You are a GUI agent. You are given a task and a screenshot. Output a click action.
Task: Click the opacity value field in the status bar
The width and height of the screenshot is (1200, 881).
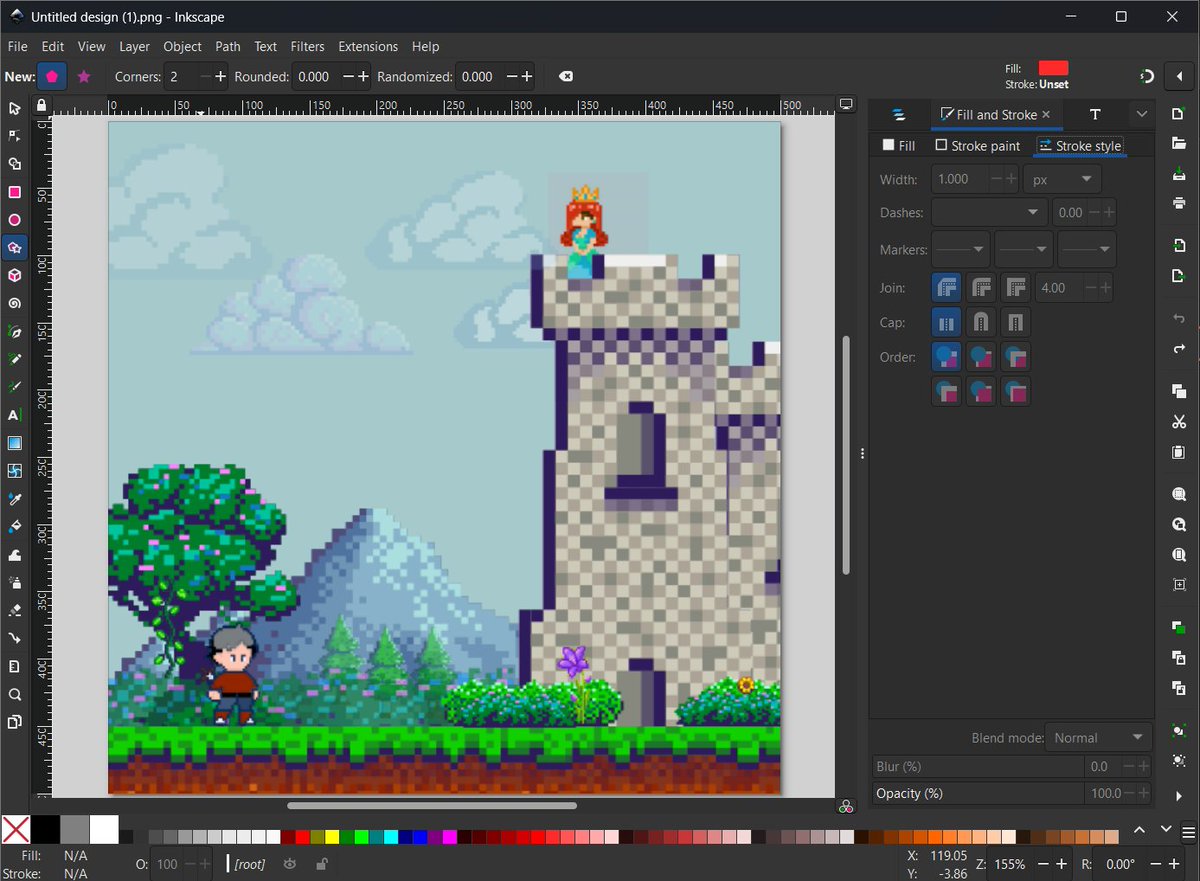click(166, 864)
